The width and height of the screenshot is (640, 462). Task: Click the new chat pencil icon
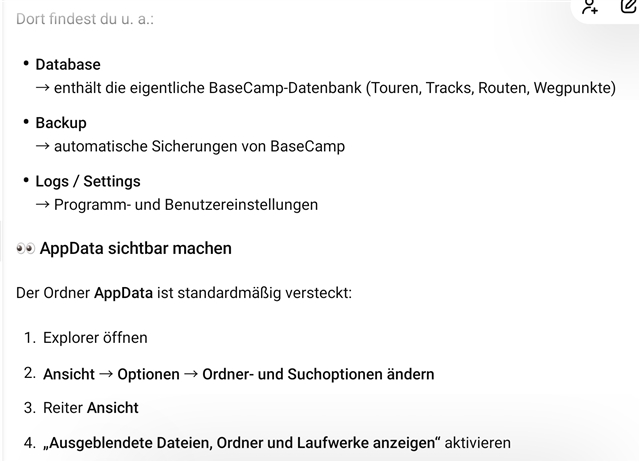tap(628, 8)
